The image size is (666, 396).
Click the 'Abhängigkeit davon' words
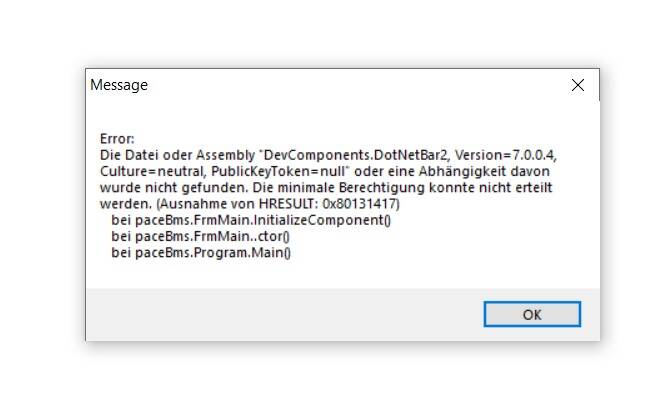(x=484, y=171)
